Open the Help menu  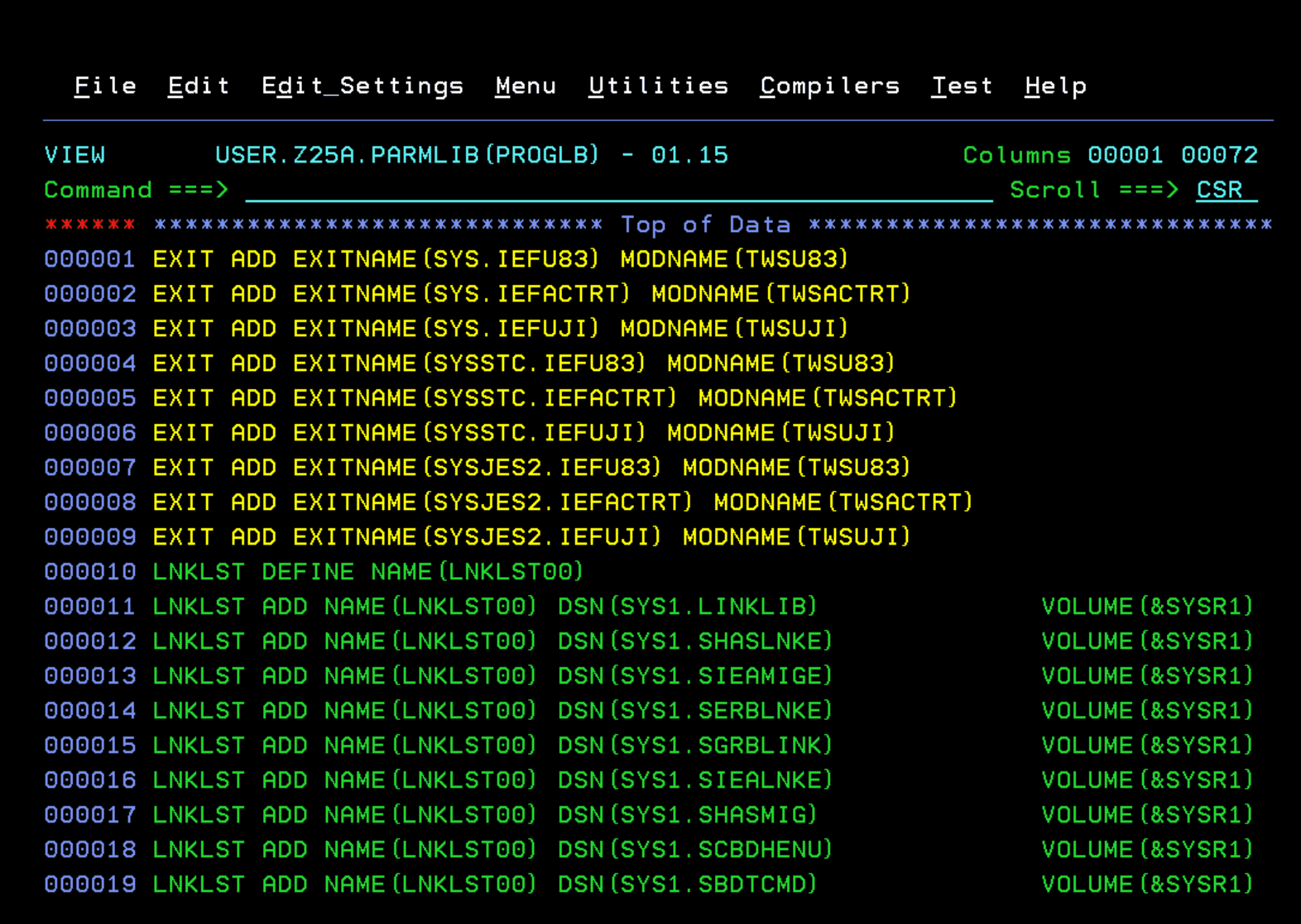pyautogui.click(x=1055, y=86)
